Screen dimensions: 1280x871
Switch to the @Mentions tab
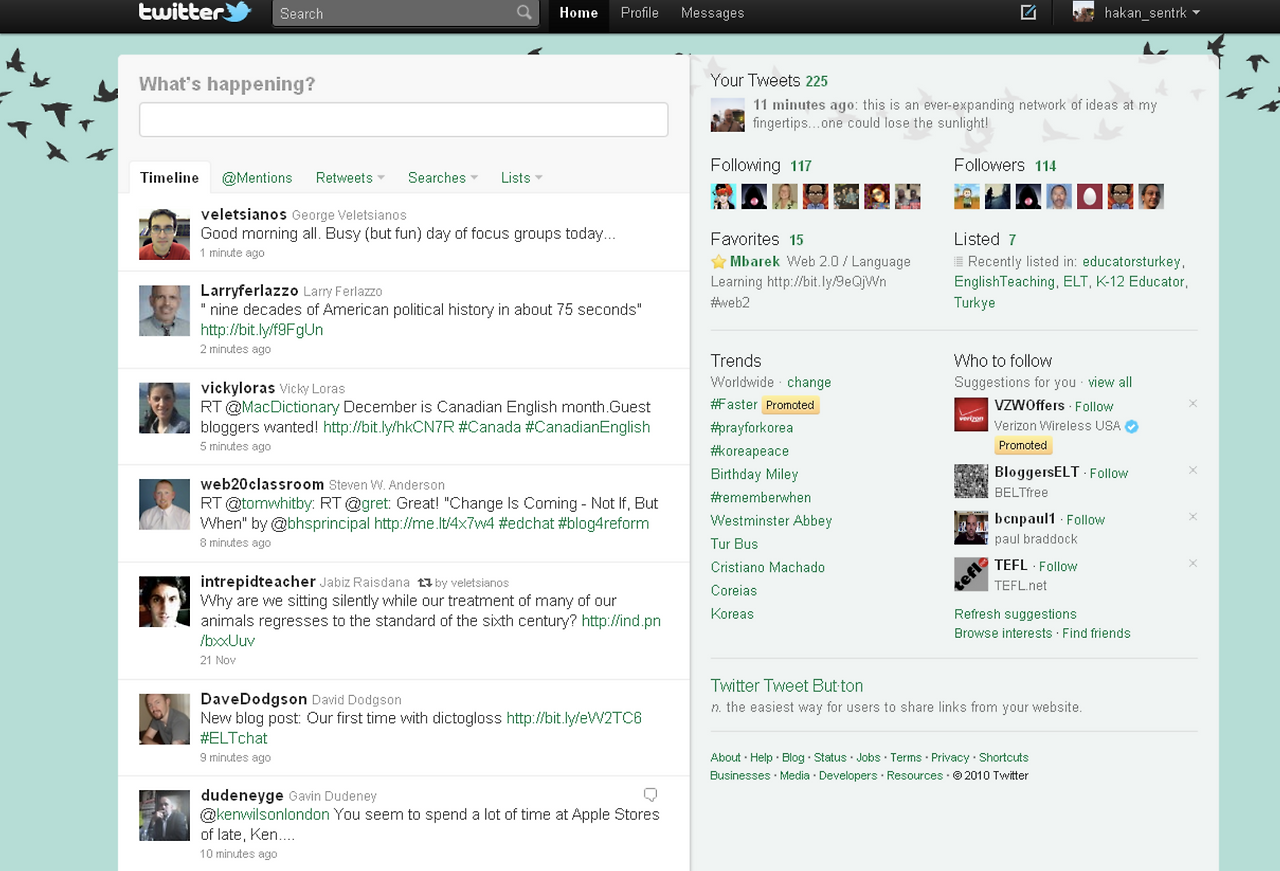click(x=257, y=178)
